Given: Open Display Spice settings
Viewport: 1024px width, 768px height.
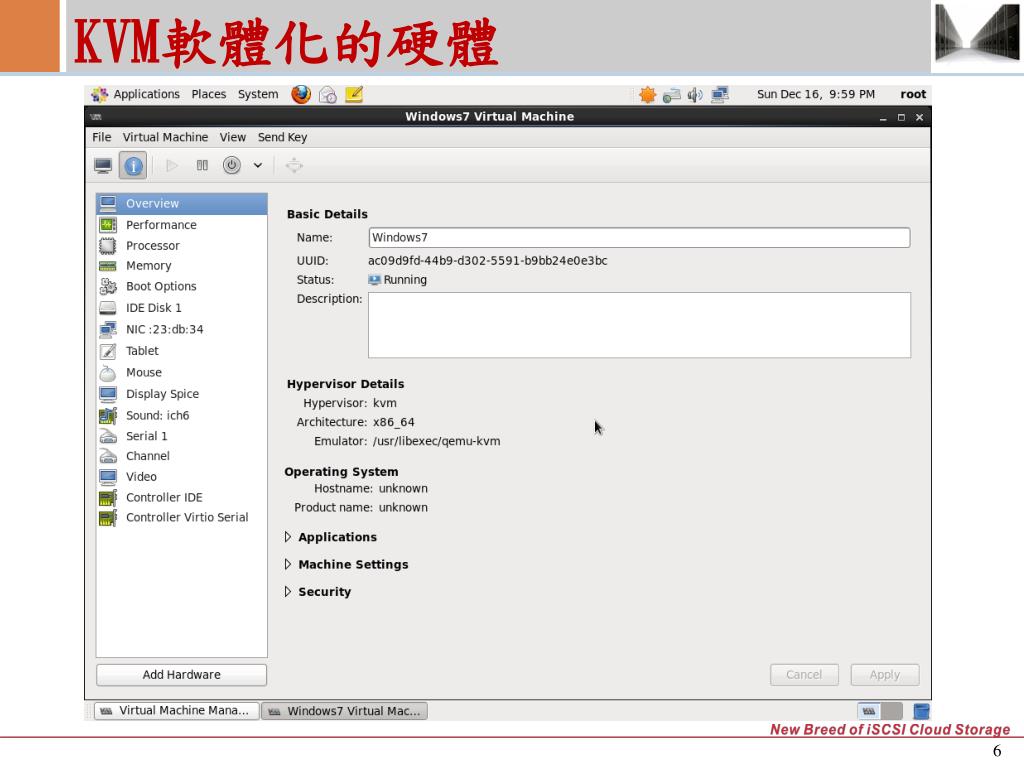Looking at the screenshot, I should [x=182, y=394].
